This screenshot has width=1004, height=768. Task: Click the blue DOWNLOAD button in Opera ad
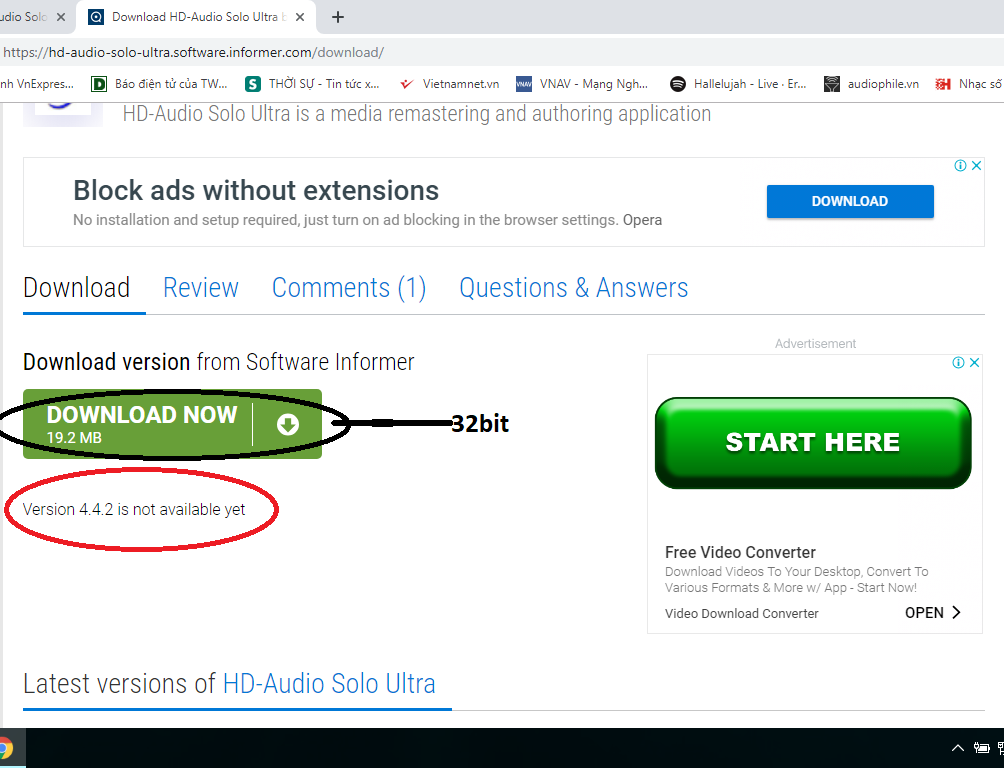850,201
